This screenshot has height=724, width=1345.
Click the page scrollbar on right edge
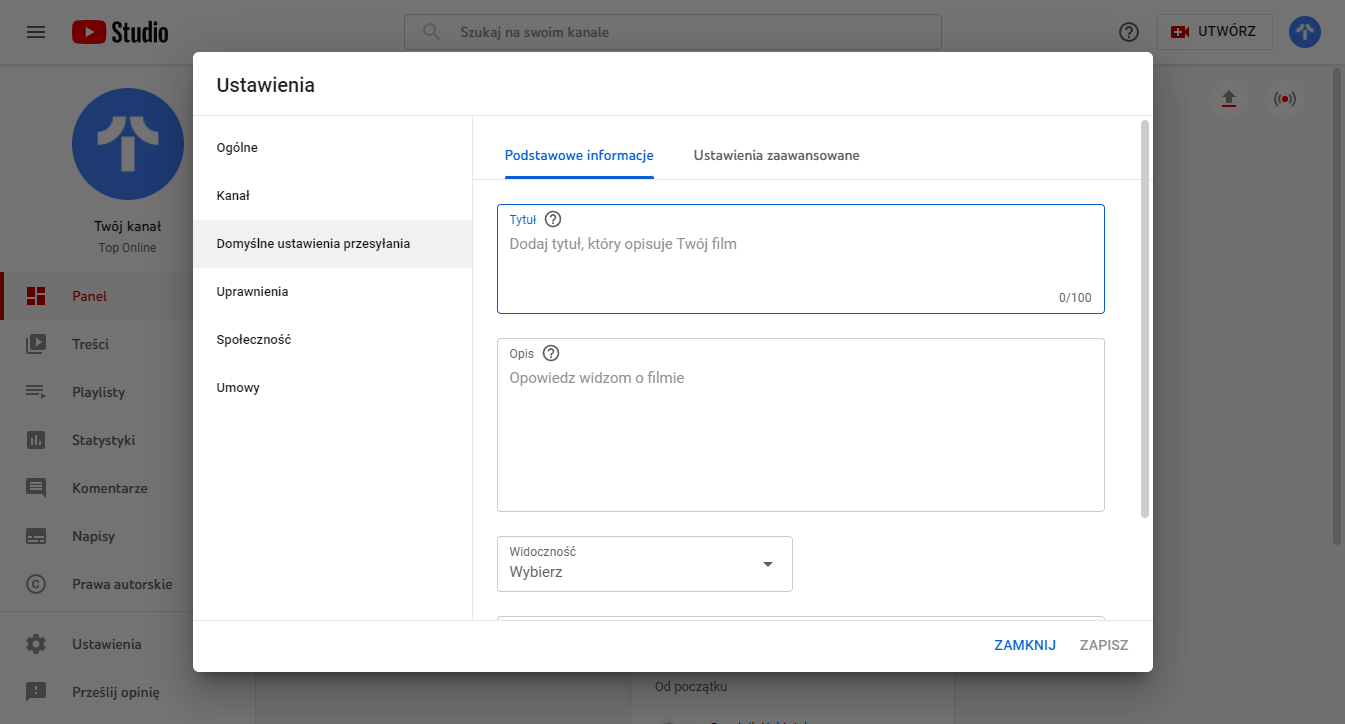[1338, 305]
